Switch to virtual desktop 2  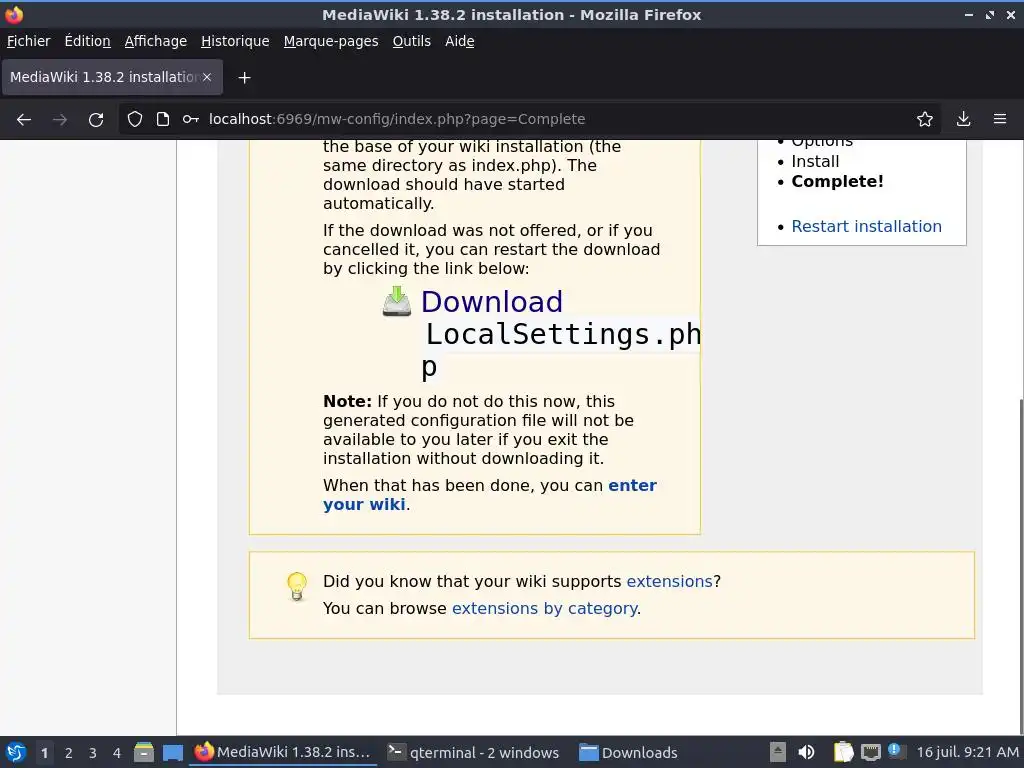(x=69, y=752)
